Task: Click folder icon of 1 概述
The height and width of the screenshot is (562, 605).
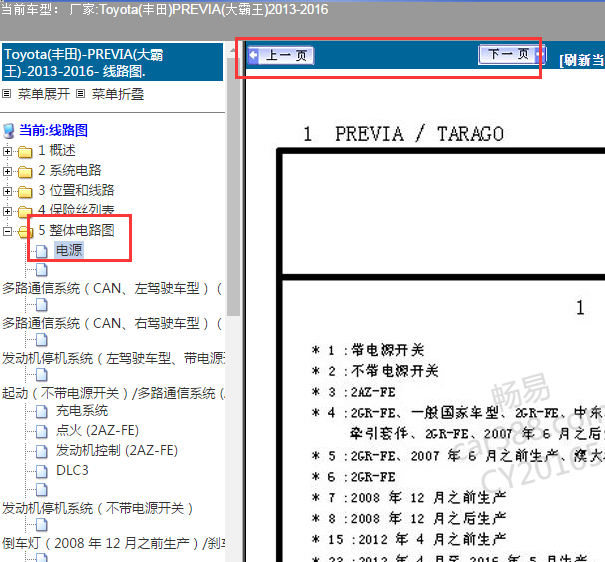Action: coord(25,152)
